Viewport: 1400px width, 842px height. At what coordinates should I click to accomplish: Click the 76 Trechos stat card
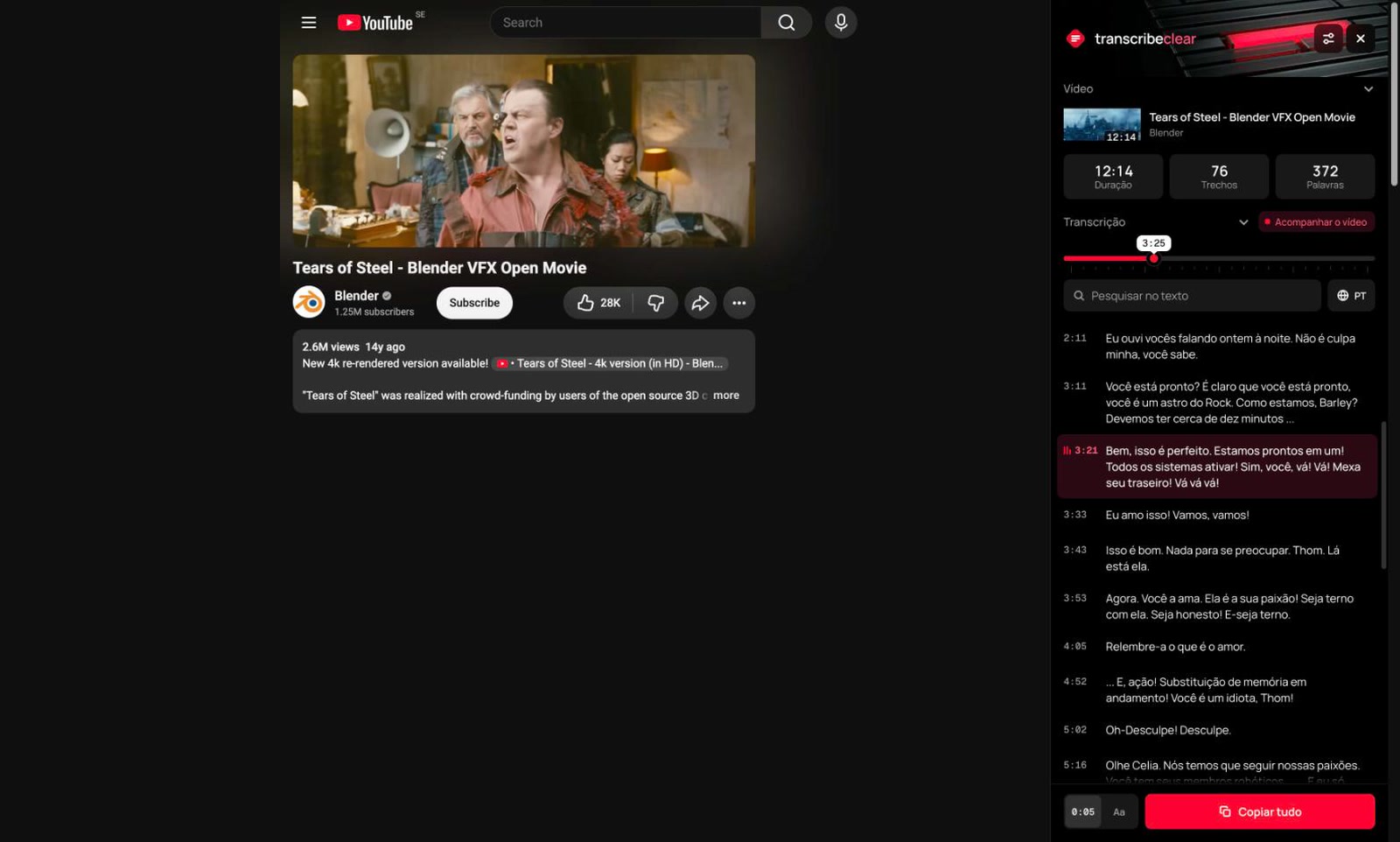point(1219,177)
